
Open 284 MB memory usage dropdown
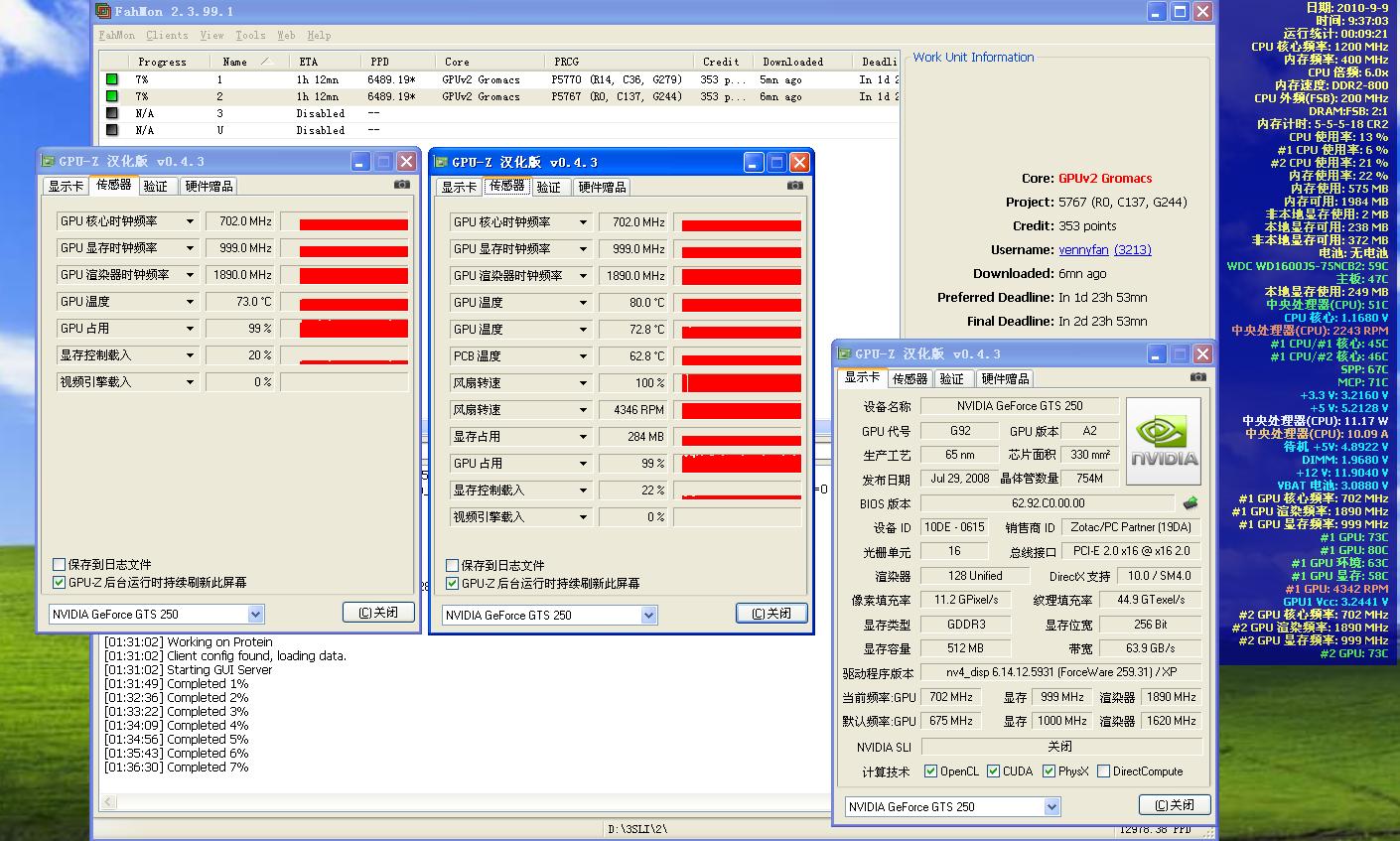point(583,437)
